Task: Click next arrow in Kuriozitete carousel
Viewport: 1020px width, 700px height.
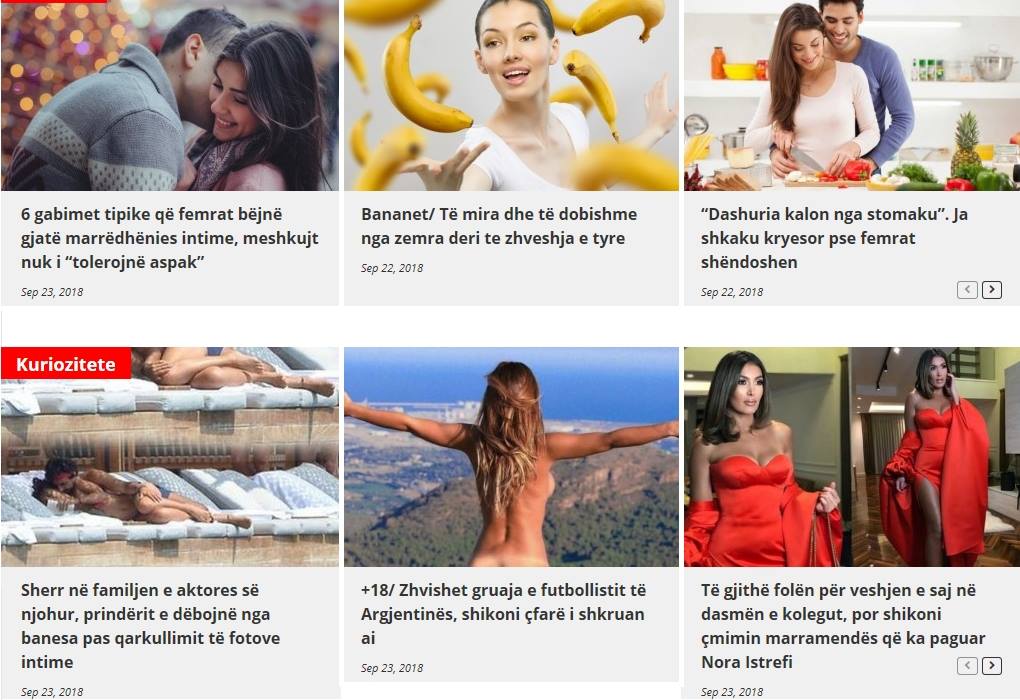Action: pyautogui.click(x=991, y=666)
